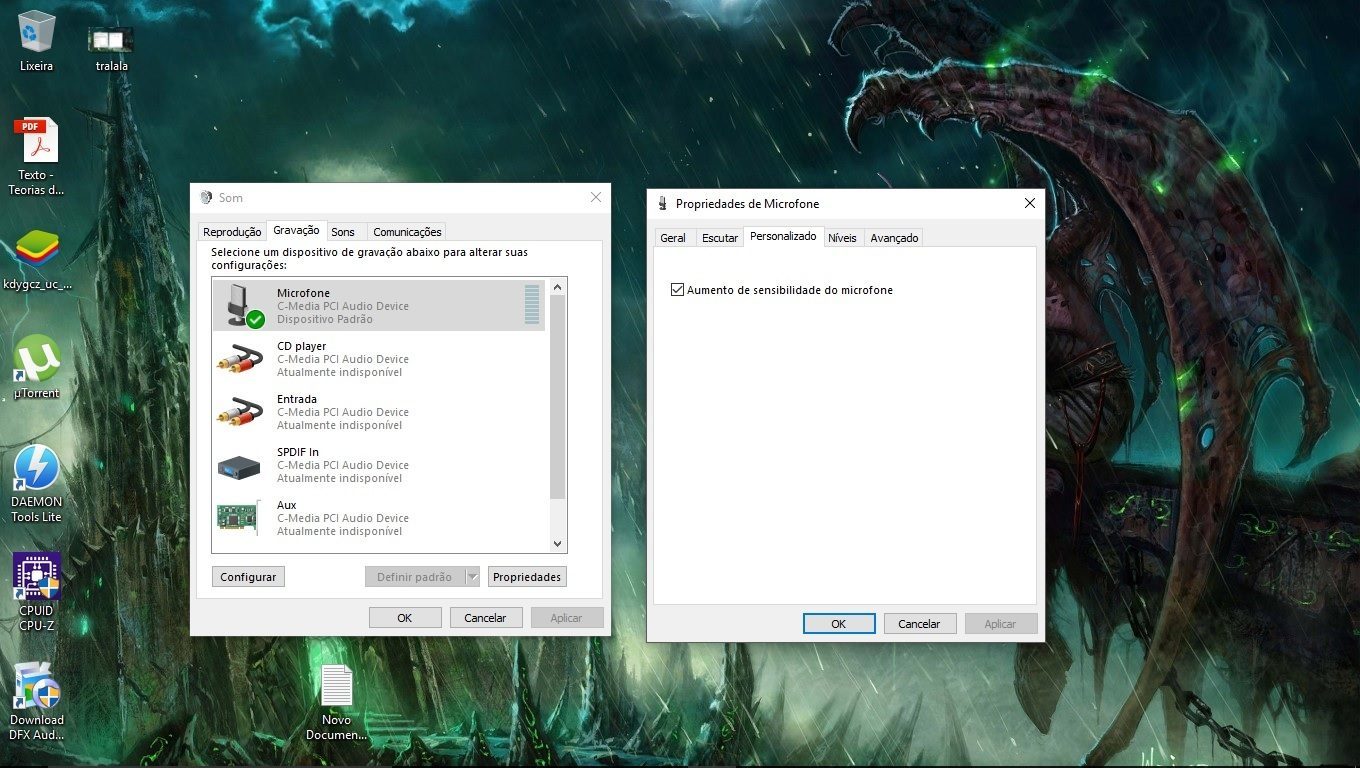Select the SPDIF In name in the list

pos(298,452)
